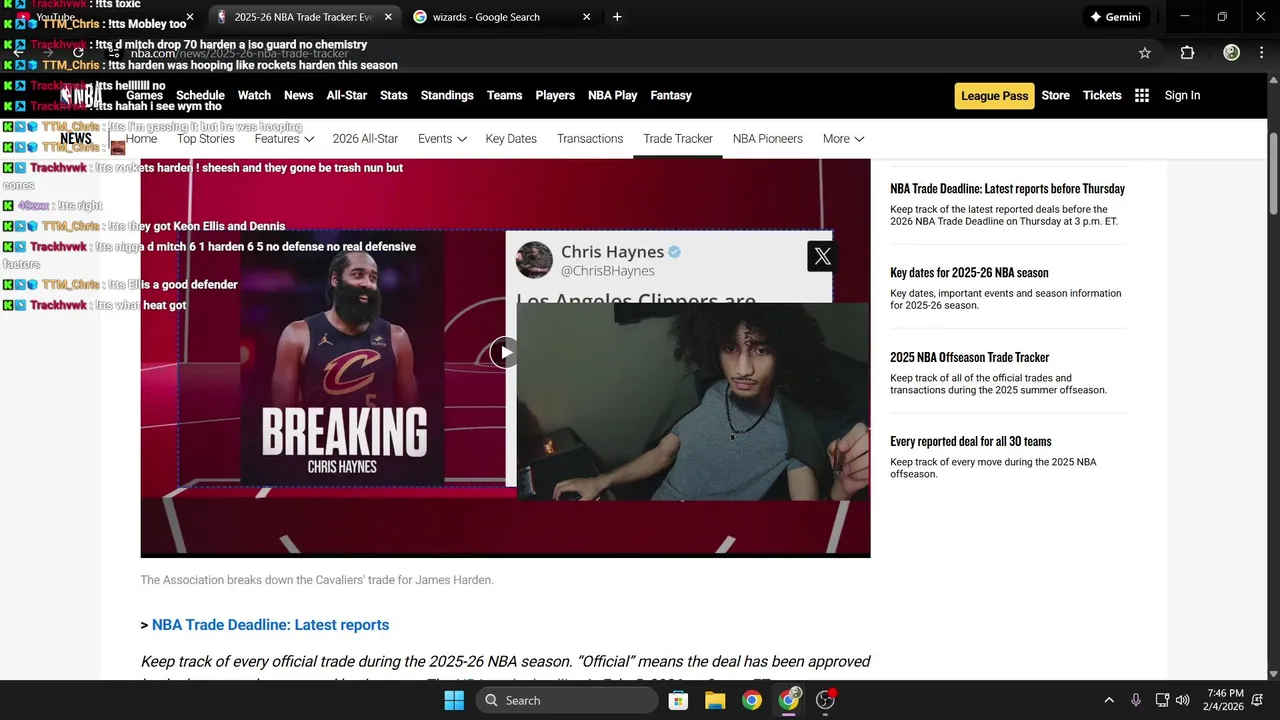Screen dimensions: 1280x720
Task: Open the network tray icon
Action: (1162, 700)
